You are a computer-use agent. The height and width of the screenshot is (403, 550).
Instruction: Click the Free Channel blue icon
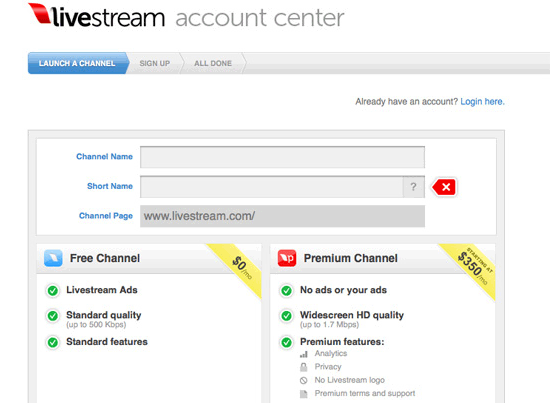click(x=53, y=258)
